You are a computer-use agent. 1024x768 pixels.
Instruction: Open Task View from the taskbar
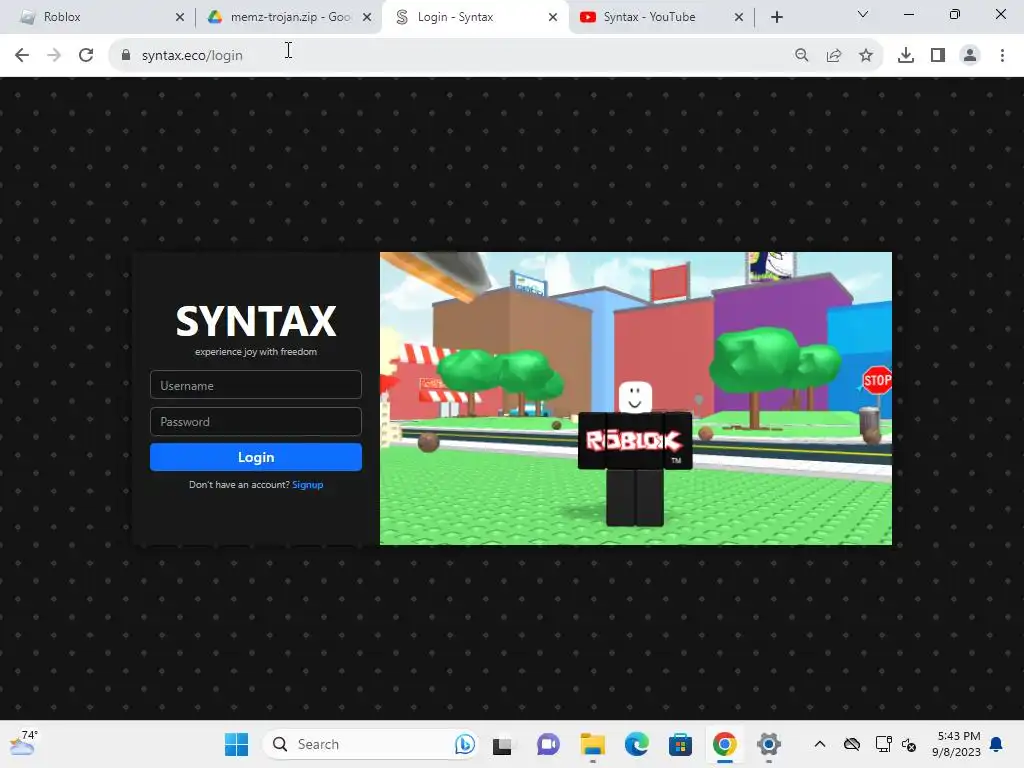502,744
